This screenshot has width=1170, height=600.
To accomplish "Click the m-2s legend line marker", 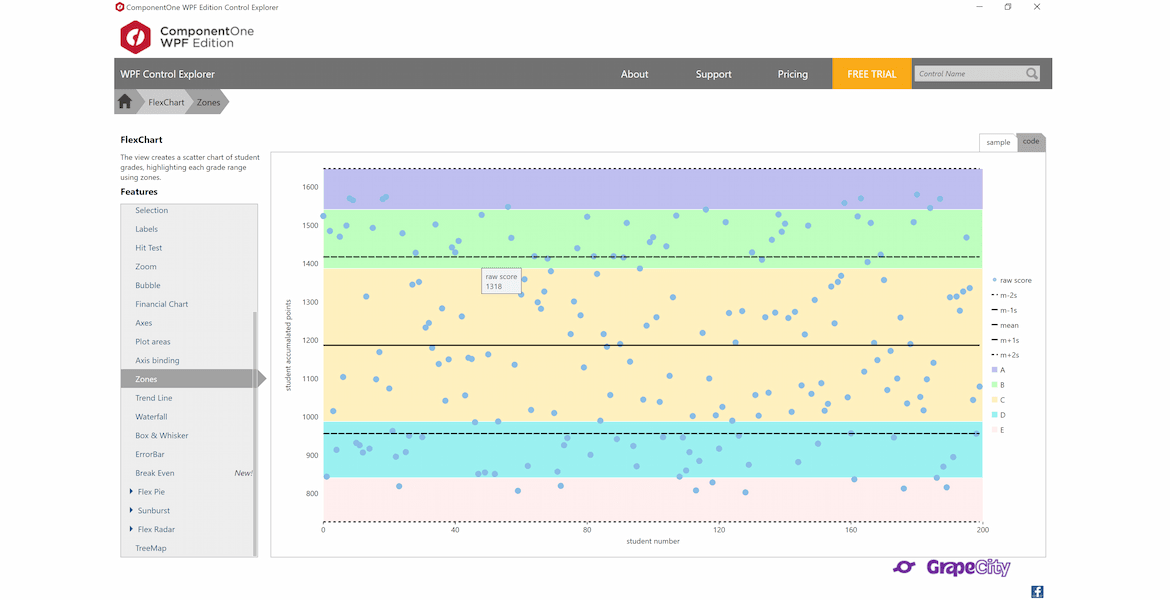I will 995,296.
